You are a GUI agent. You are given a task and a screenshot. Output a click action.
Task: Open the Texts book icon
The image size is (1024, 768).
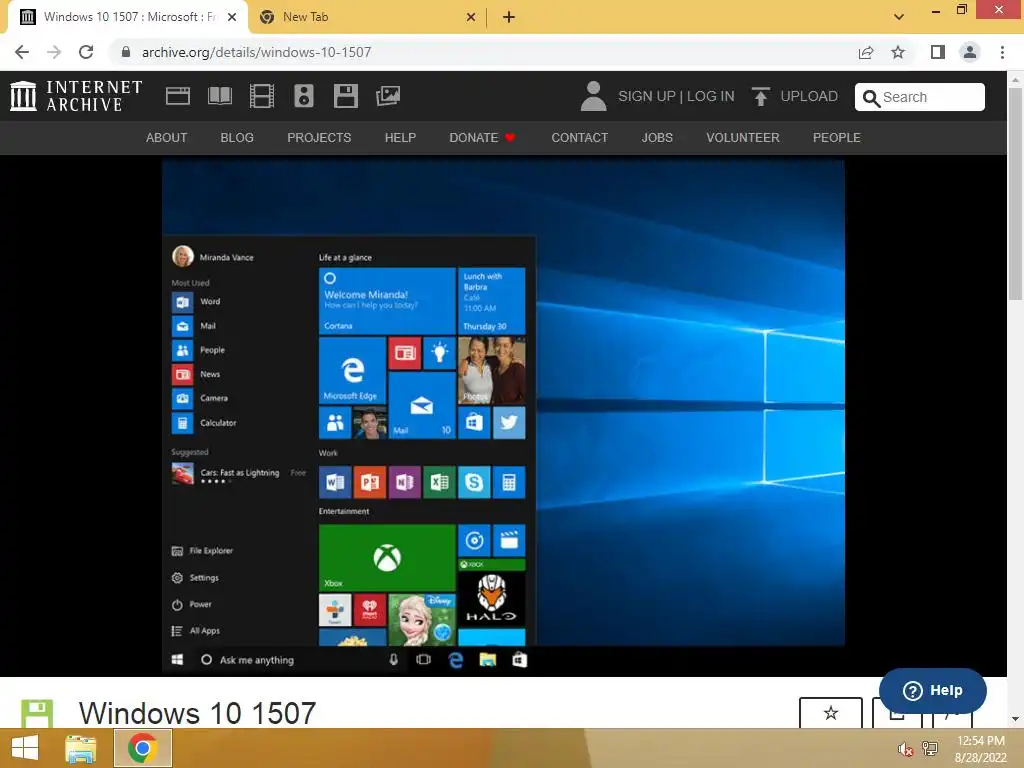click(x=219, y=96)
